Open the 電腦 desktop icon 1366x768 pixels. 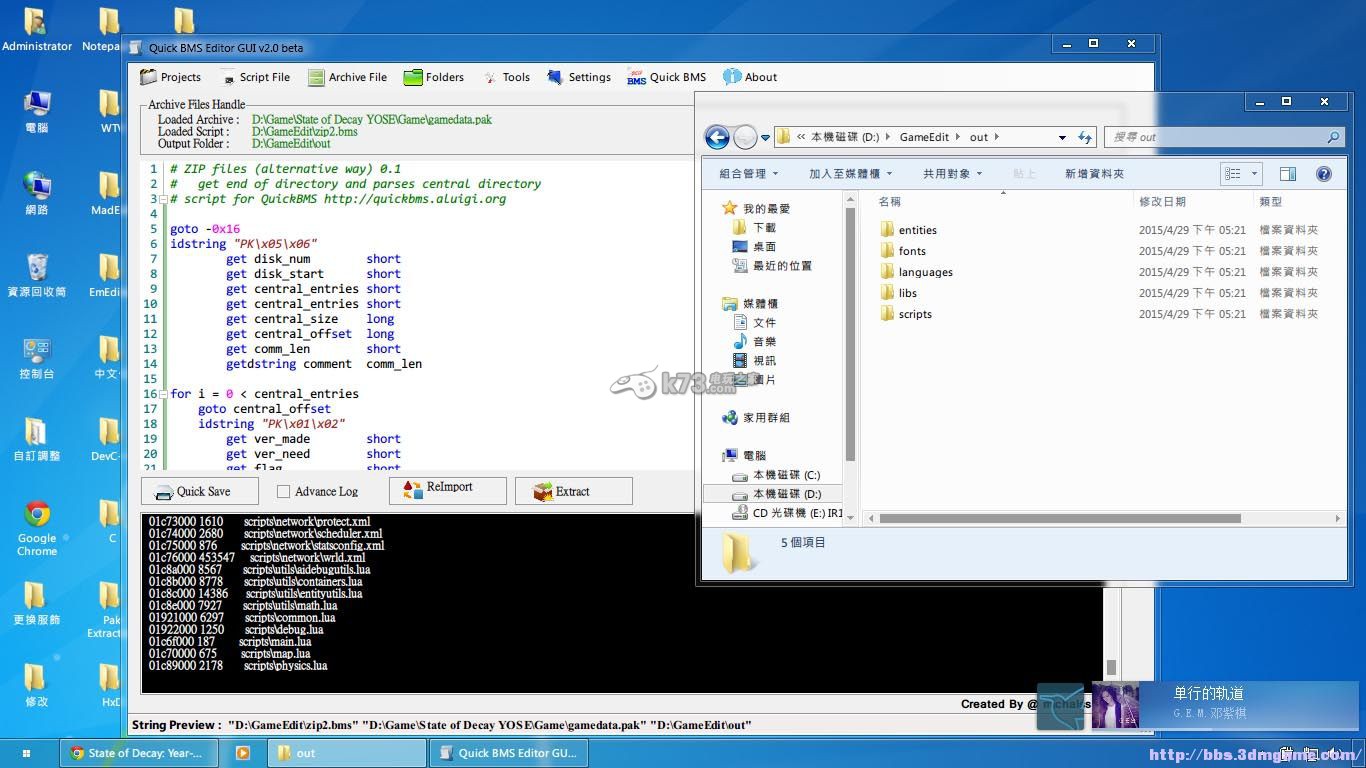tap(37, 111)
